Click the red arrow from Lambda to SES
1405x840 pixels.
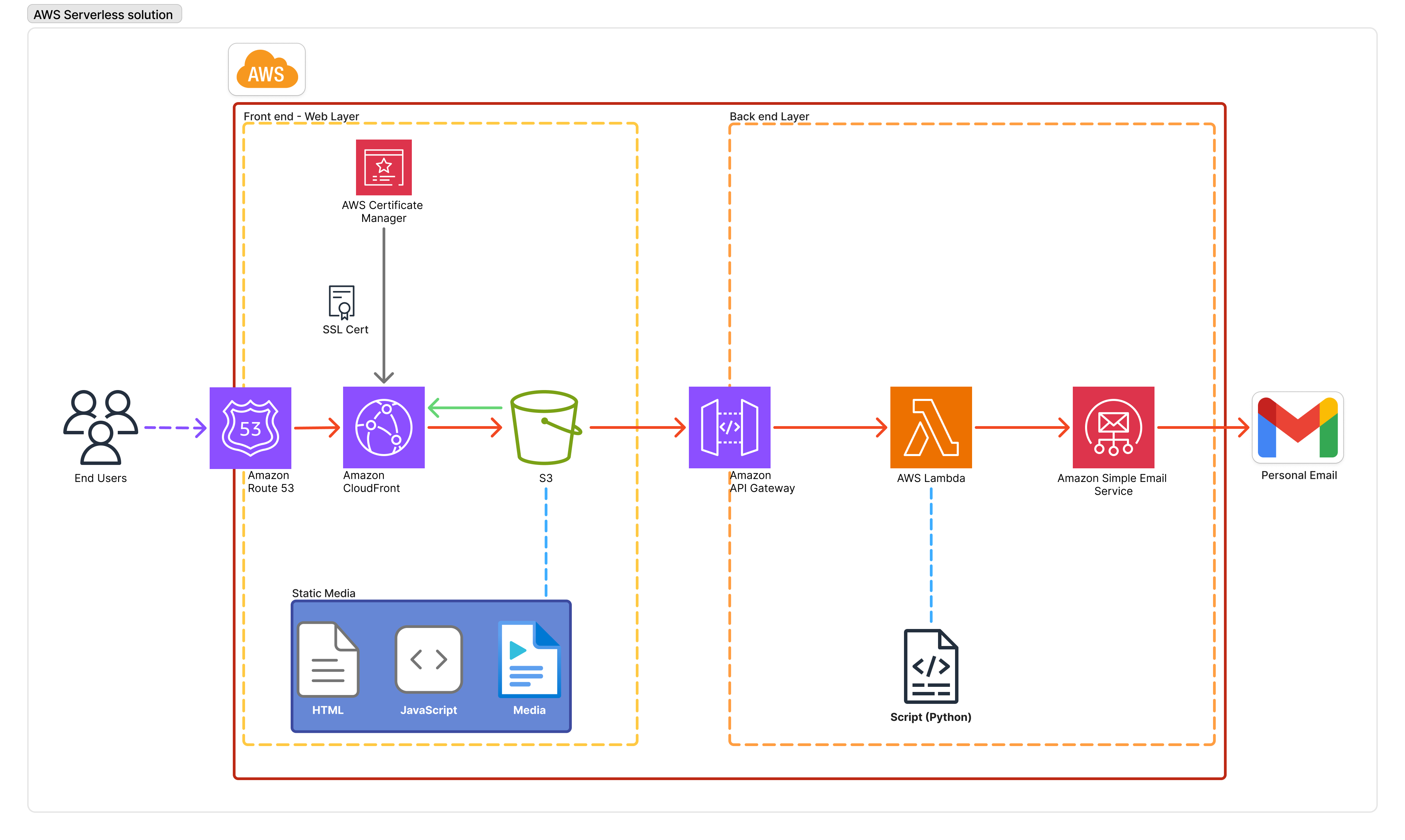[1022, 427]
